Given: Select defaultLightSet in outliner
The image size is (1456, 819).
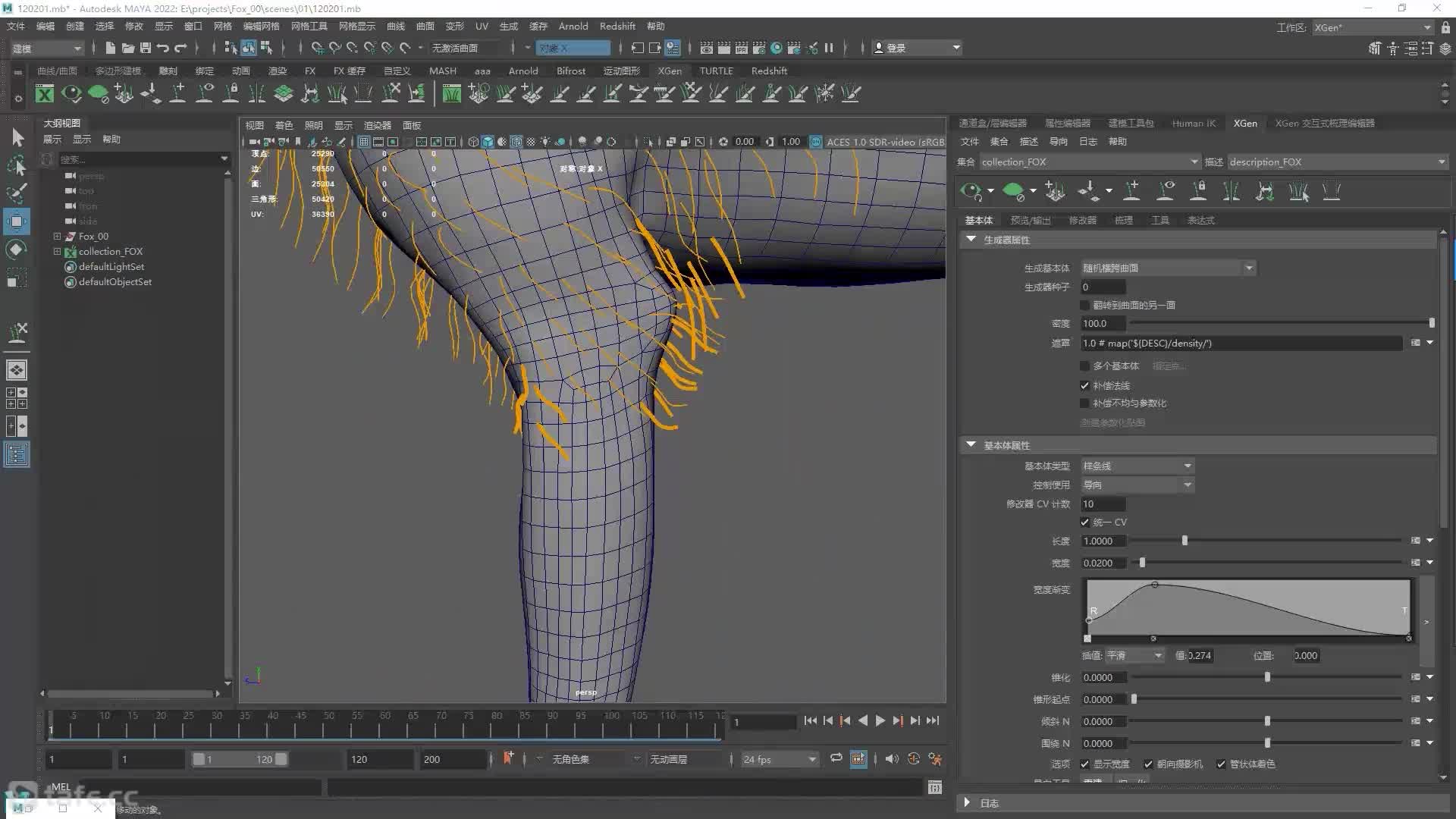Looking at the screenshot, I should point(111,266).
